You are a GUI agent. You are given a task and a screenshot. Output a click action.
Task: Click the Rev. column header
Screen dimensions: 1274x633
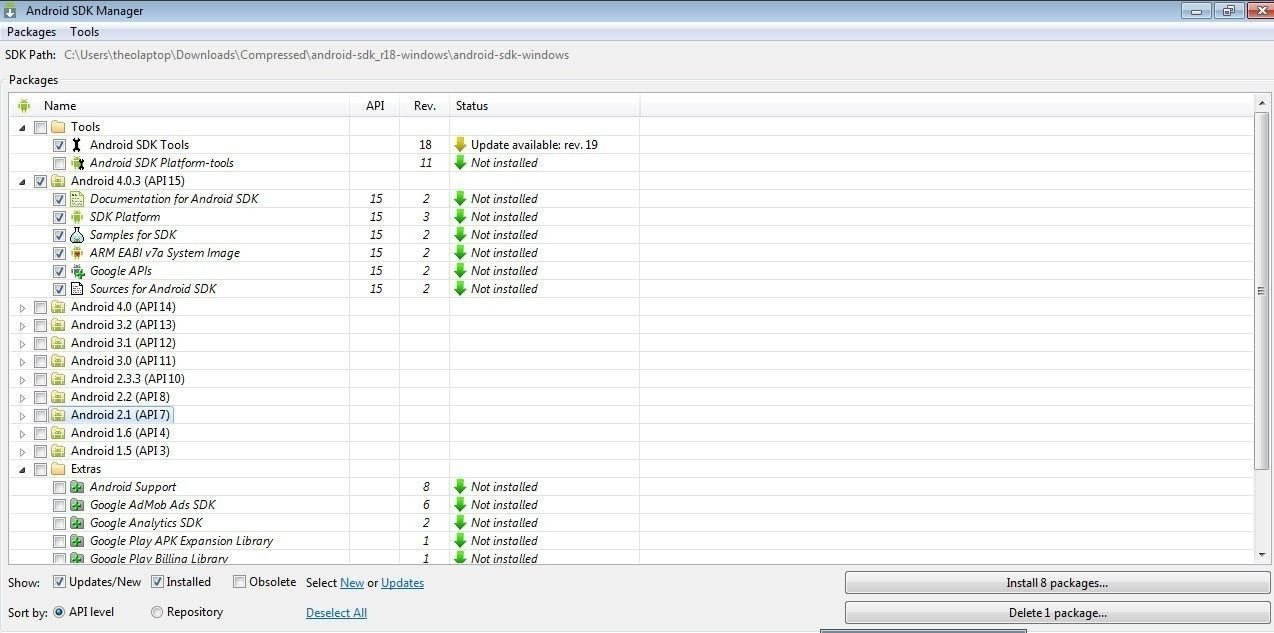(x=425, y=105)
